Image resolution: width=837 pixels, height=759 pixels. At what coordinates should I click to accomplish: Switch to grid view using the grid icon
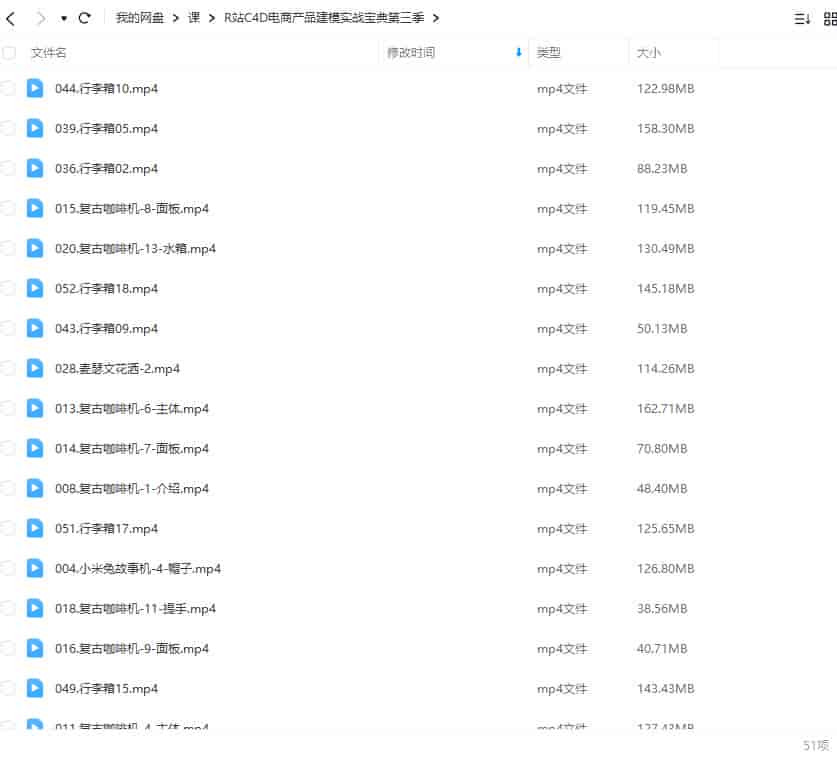[x=830, y=17]
